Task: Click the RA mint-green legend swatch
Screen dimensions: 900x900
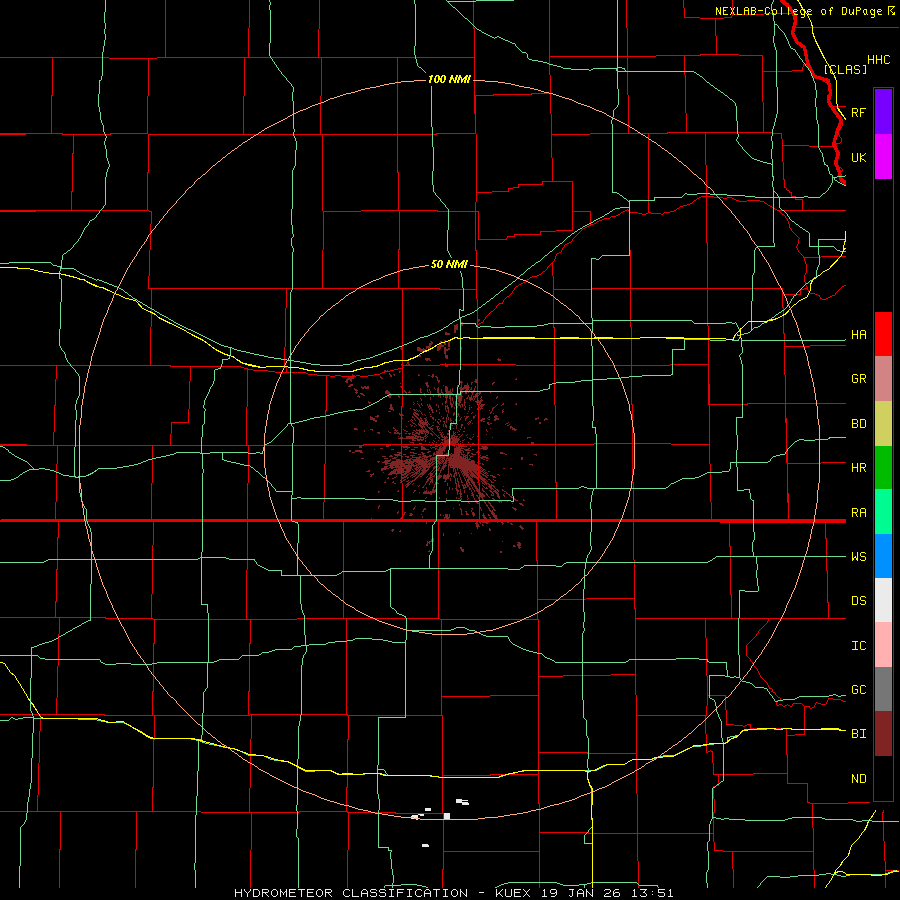Action: coord(883,512)
